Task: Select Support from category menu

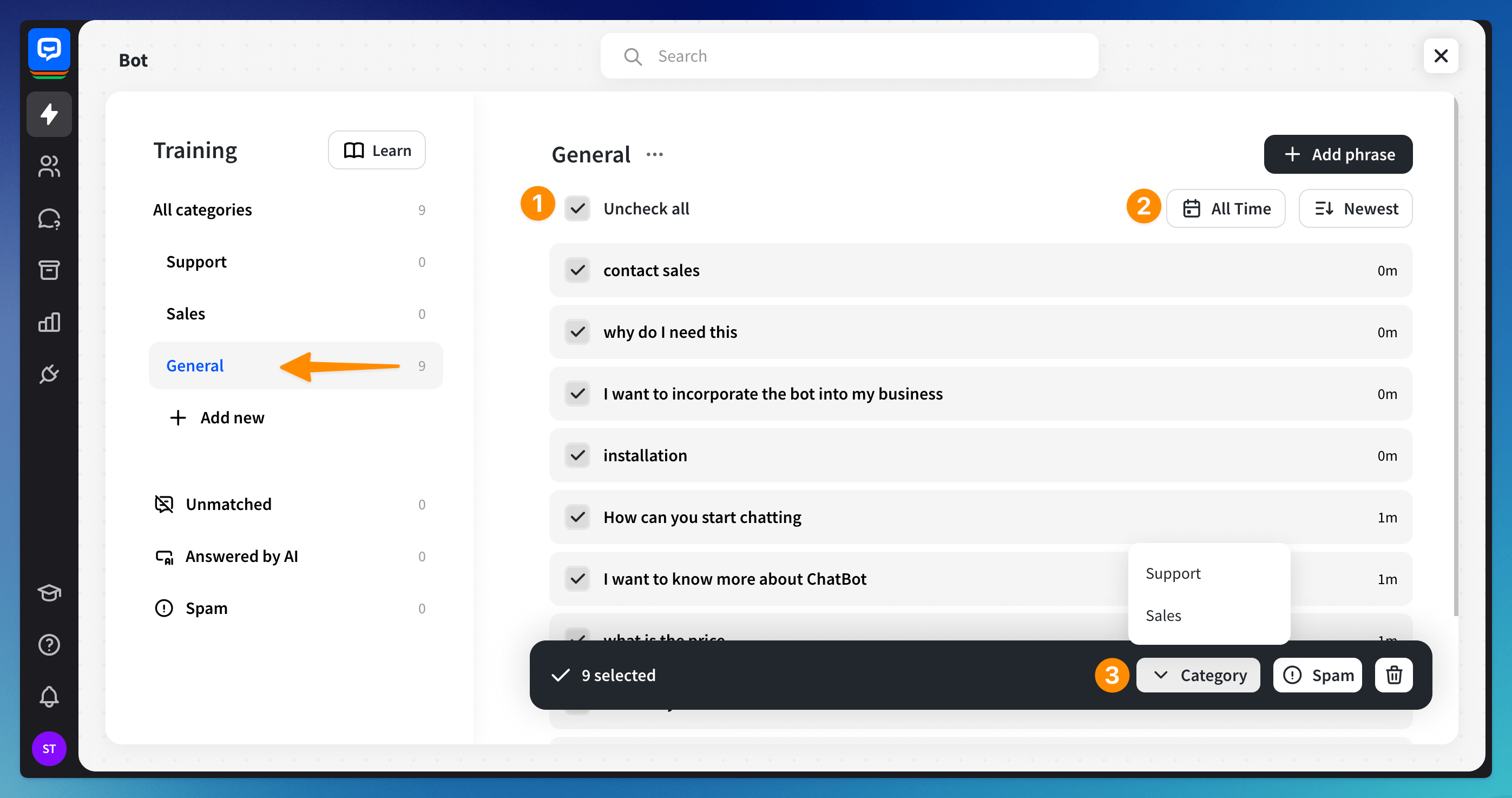Action: 1173,573
